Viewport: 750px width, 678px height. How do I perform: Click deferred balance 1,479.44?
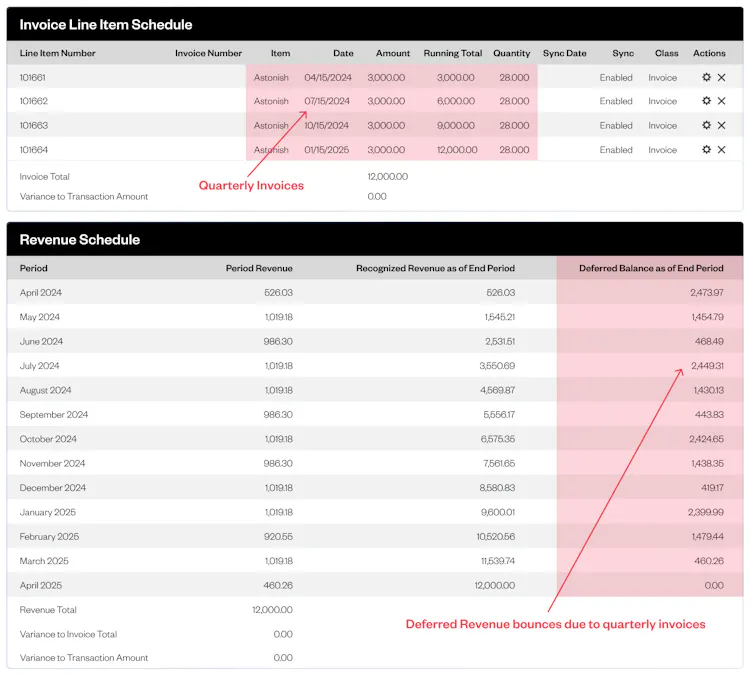(x=707, y=536)
